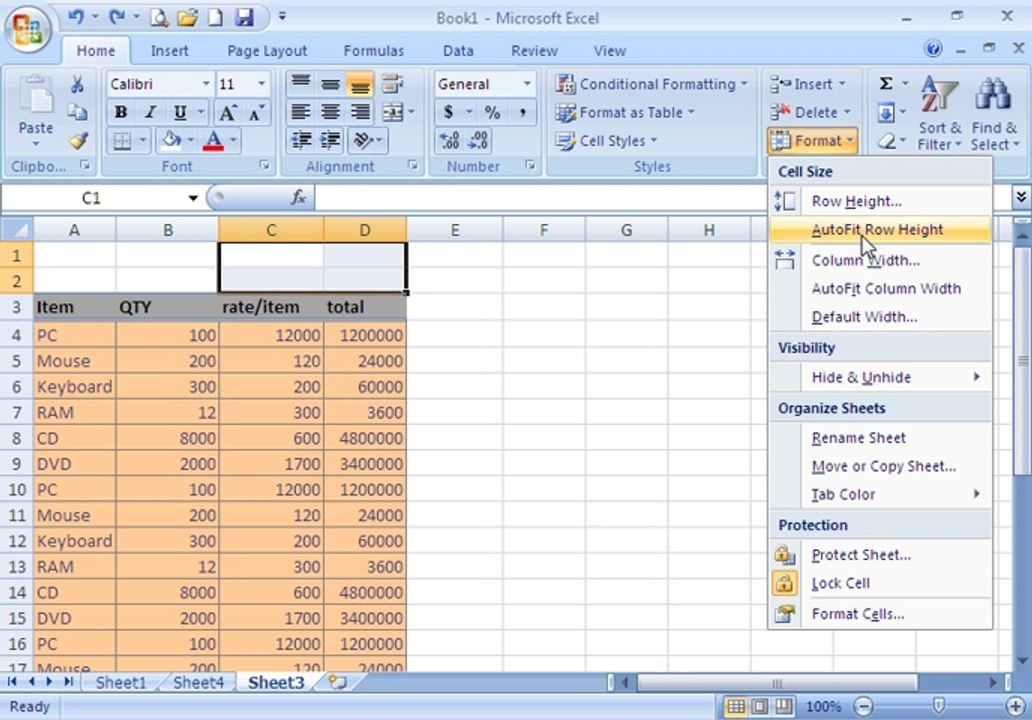This screenshot has height=720, width=1032.
Task: Click the Insert Function fx icon
Action: [298, 197]
